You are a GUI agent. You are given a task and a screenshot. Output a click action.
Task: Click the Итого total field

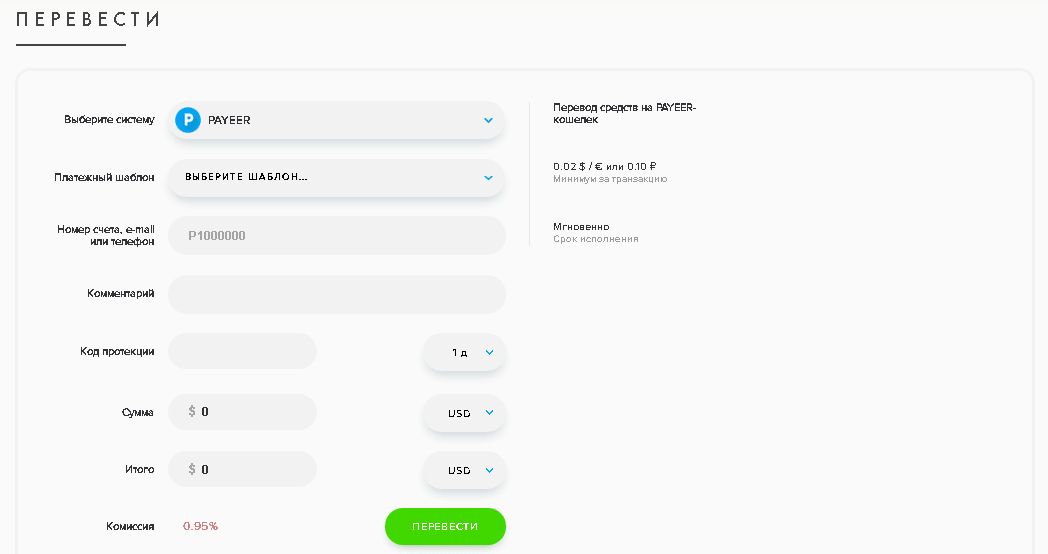coord(250,470)
